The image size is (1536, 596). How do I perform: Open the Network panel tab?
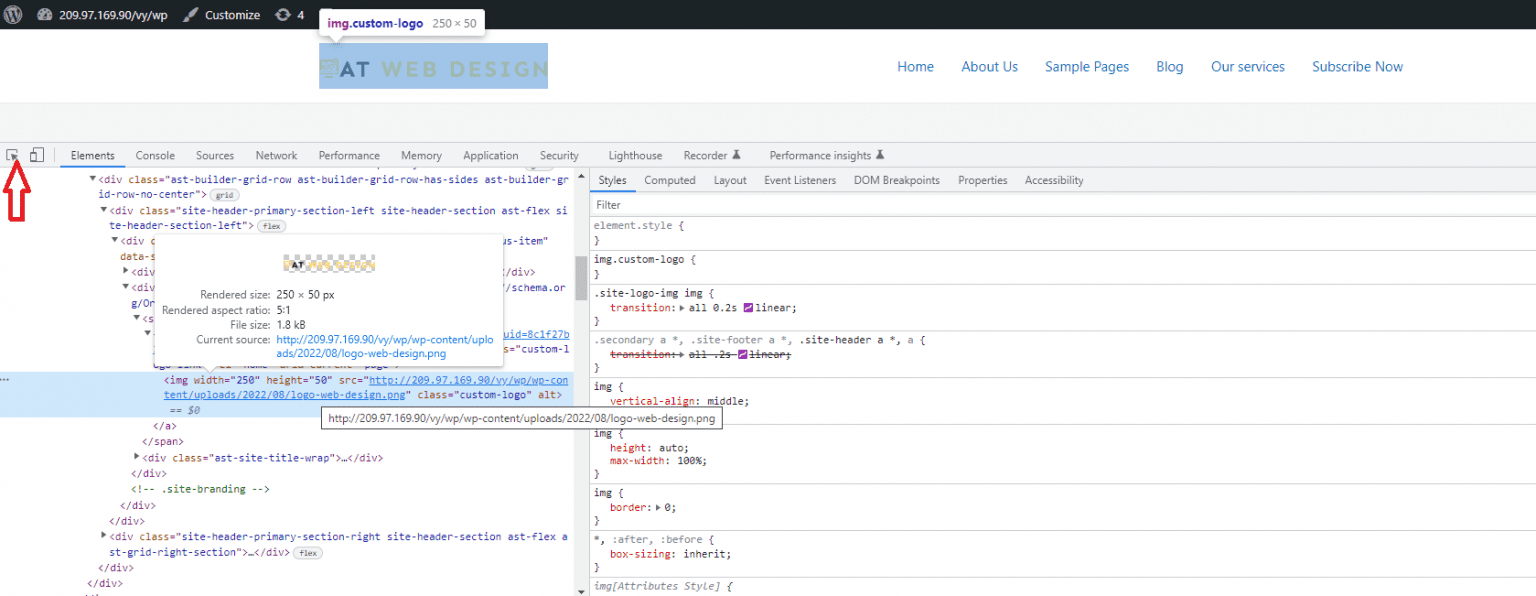[276, 155]
